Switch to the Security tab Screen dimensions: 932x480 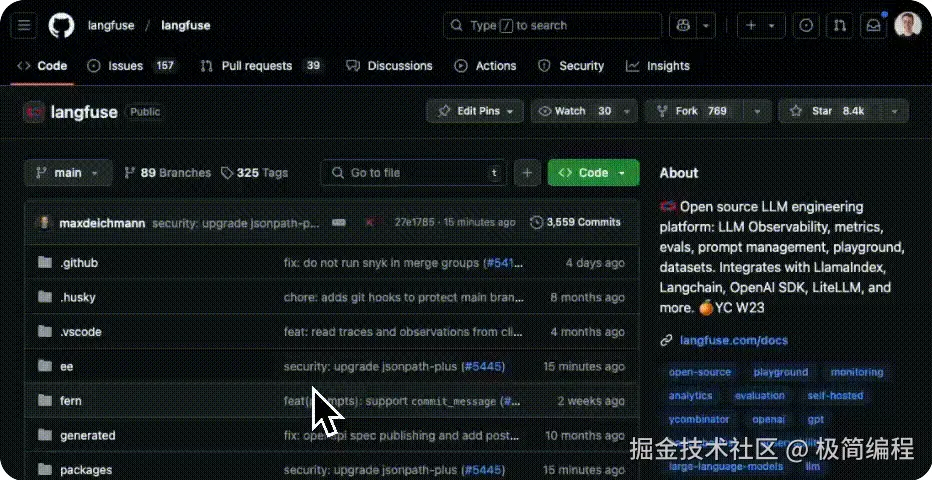coord(571,66)
